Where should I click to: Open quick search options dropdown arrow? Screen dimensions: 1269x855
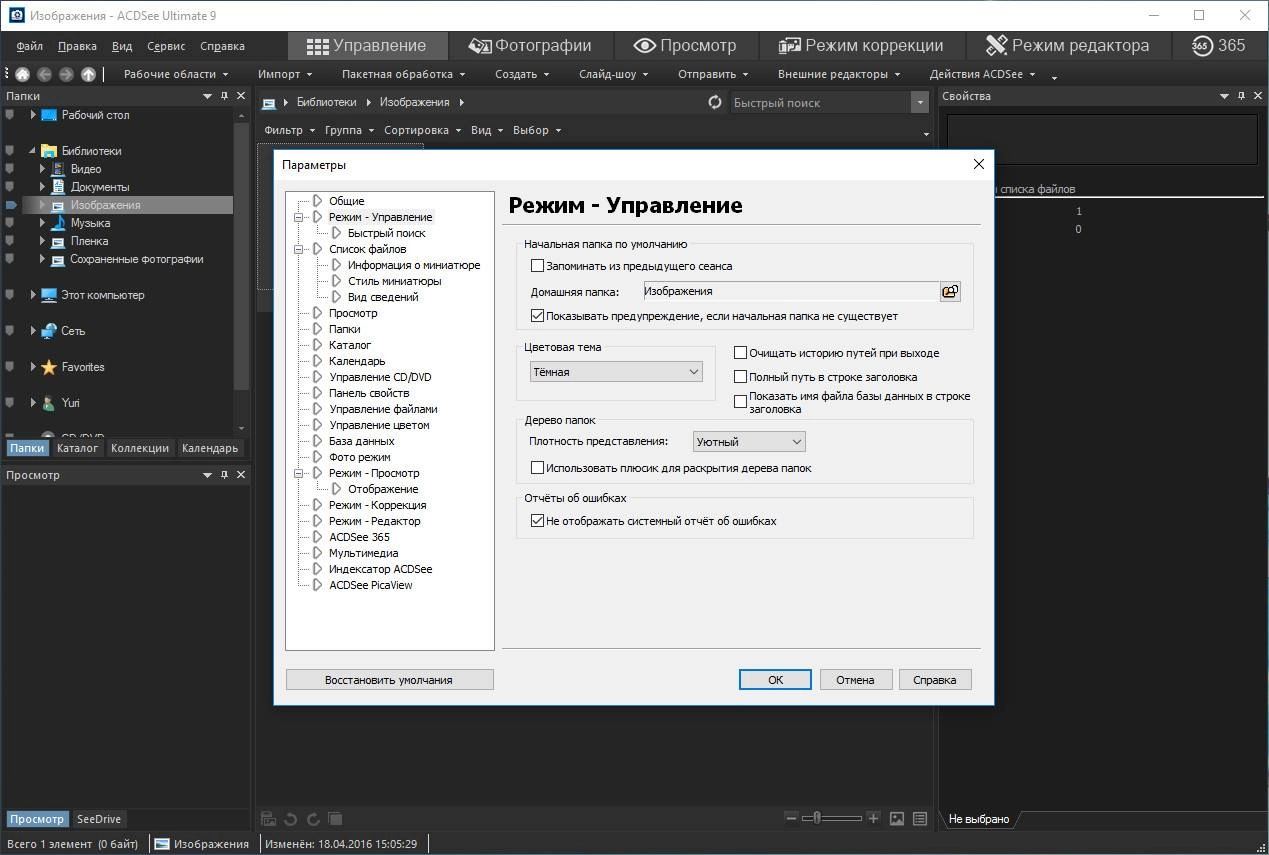tap(919, 102)
